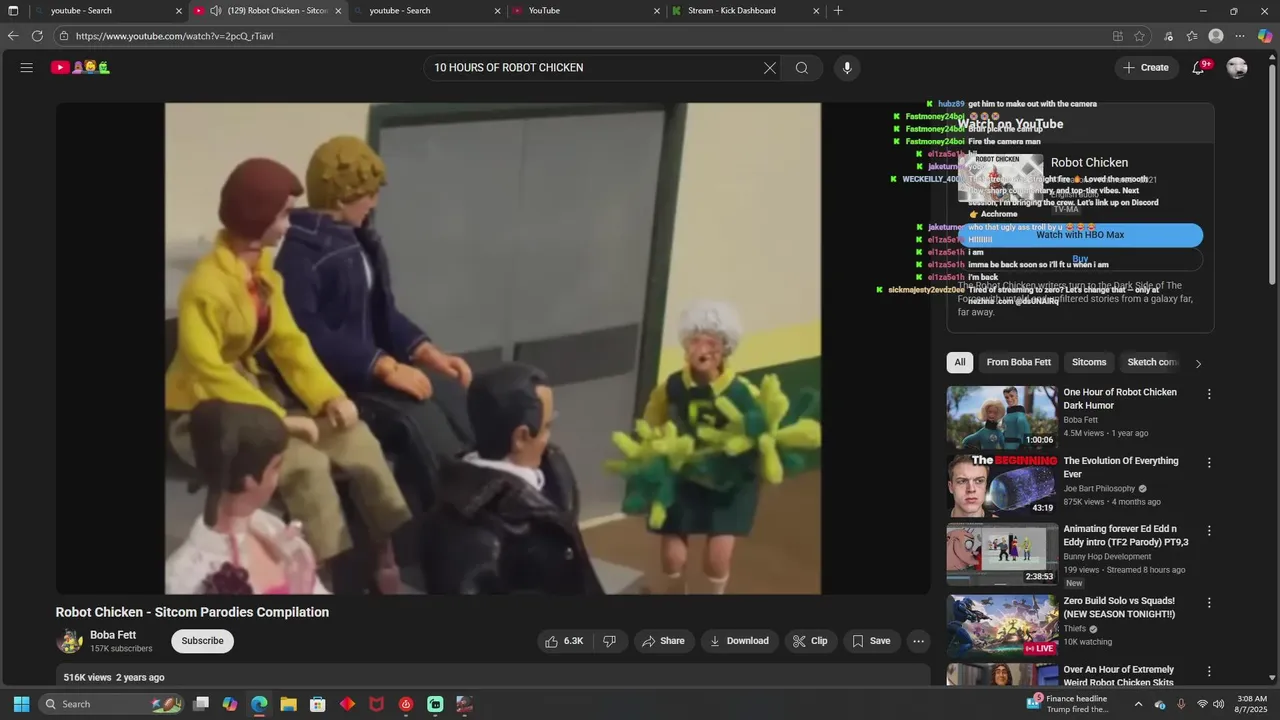The image size is (1280, 720).
Task: Open Windows Start menu
Action: tap(21, 704)
